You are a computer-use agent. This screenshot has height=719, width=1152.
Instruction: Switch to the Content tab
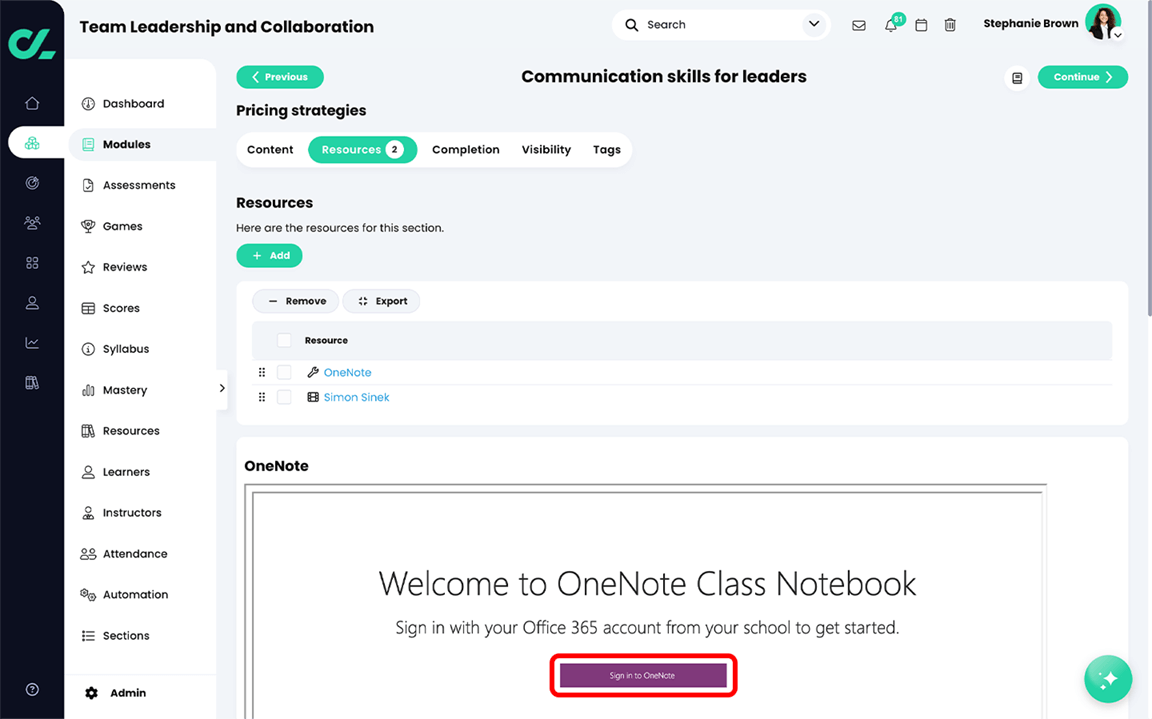(x=270, y=150)
